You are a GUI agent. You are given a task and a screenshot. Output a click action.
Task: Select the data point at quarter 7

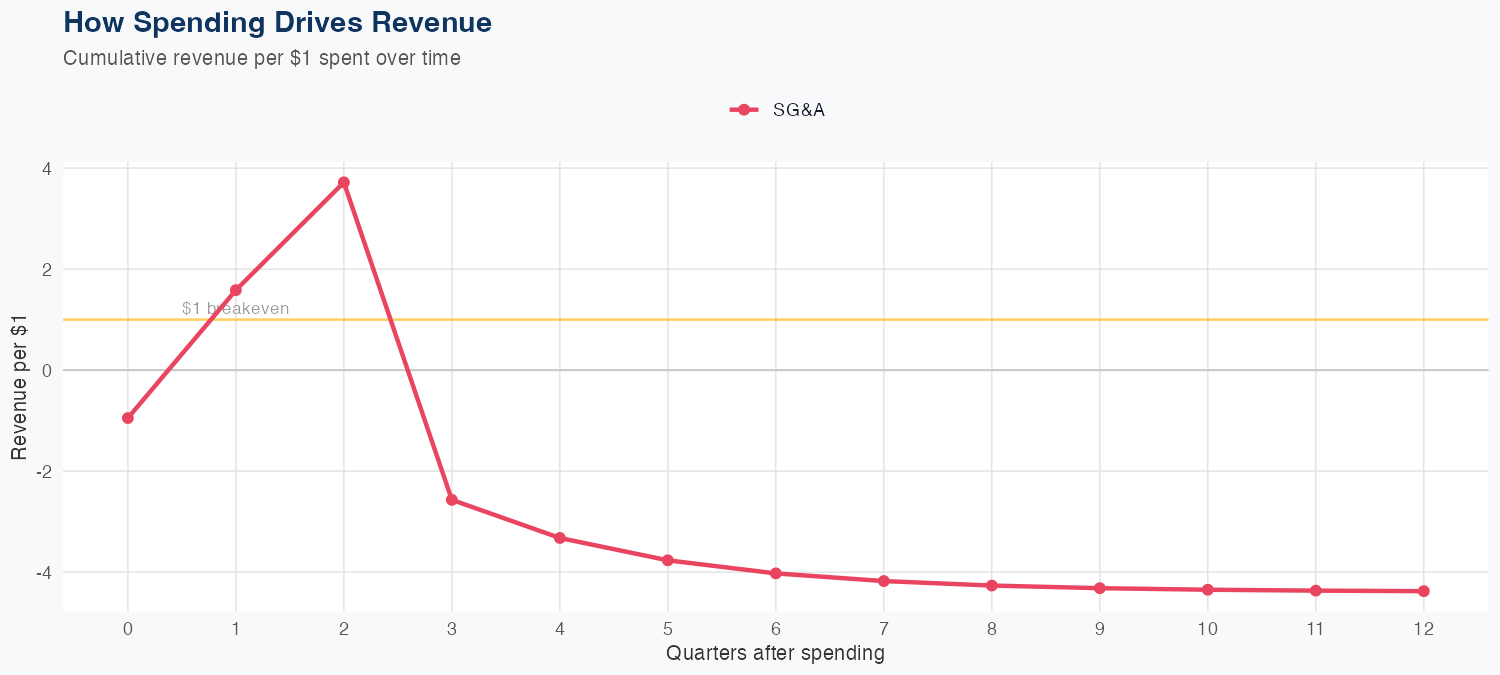884,581
